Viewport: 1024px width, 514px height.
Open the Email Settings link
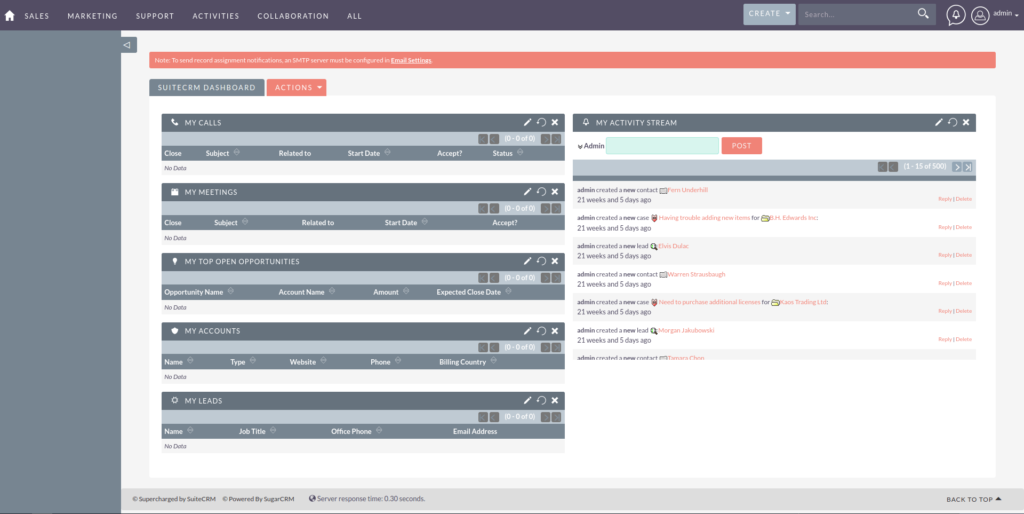point(411,60)
